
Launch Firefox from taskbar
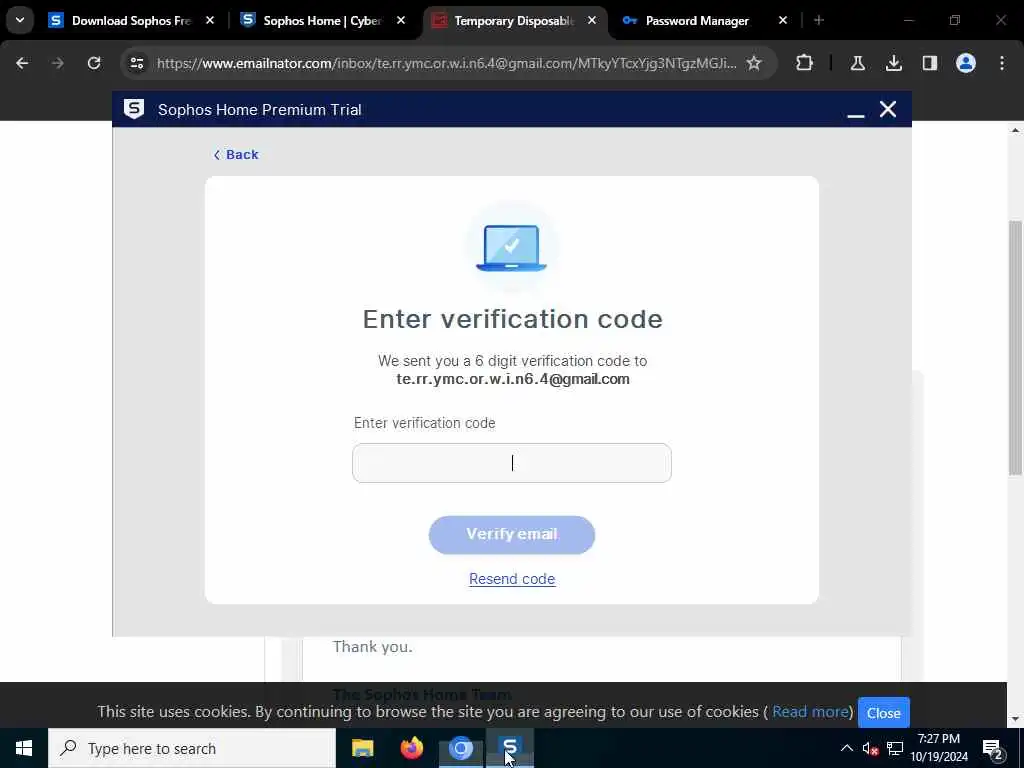(411, 748)
